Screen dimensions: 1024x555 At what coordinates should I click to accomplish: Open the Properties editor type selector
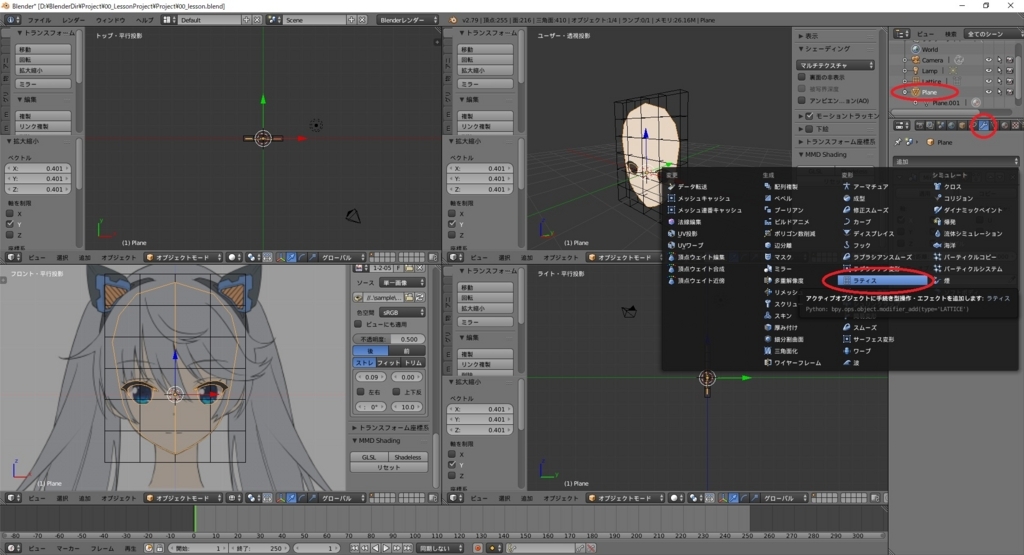pyautogui.click(x=902, y=125)
